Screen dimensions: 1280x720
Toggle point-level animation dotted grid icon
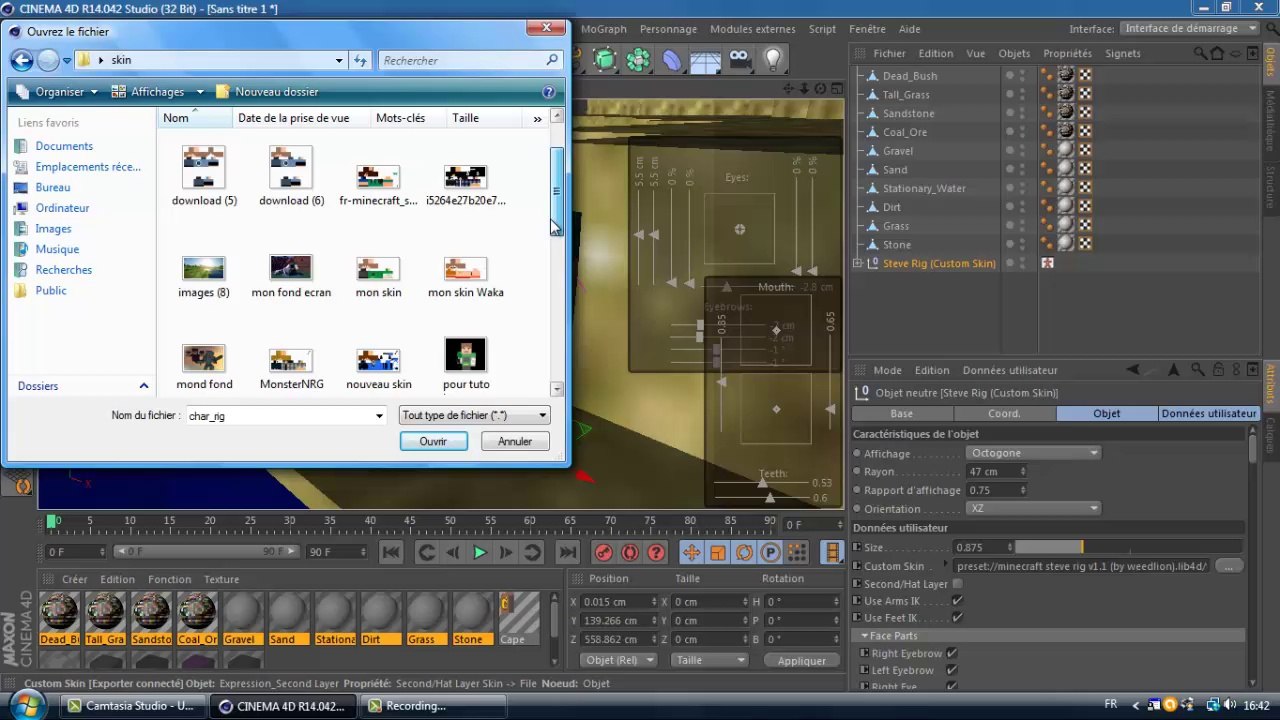(x=796, y=552)
